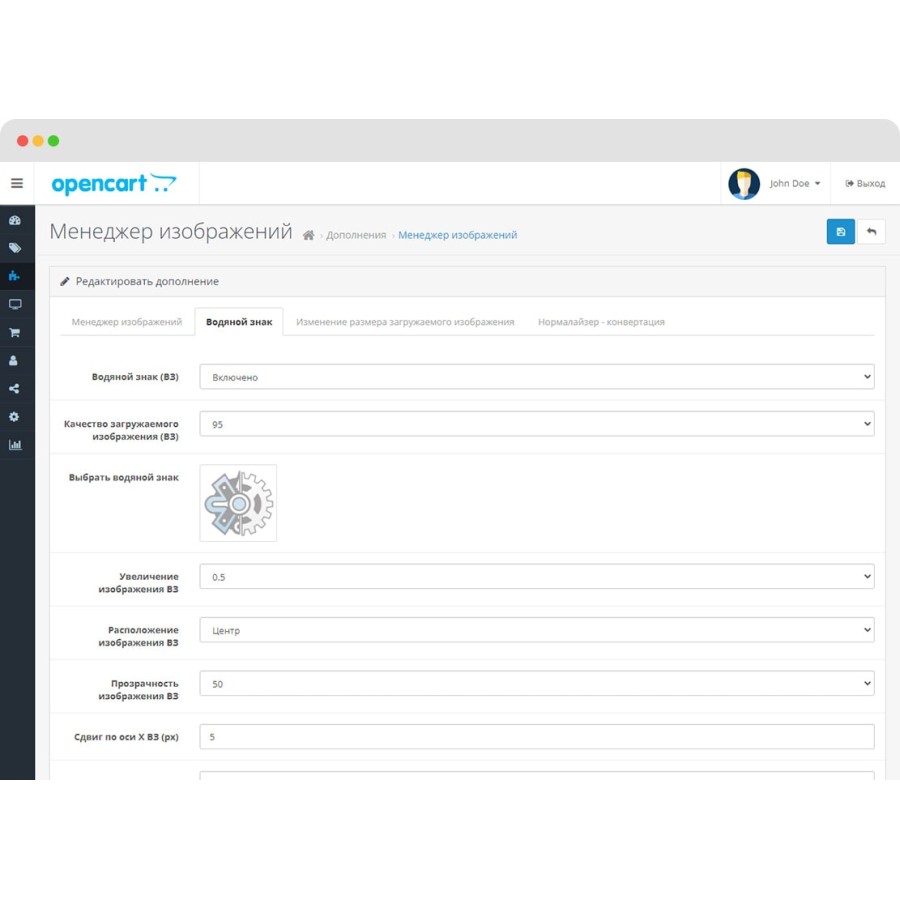The width and height of the screenshot is (900, 900).
Task: Open the System gear sidebar icon
Action: [14, 417]
